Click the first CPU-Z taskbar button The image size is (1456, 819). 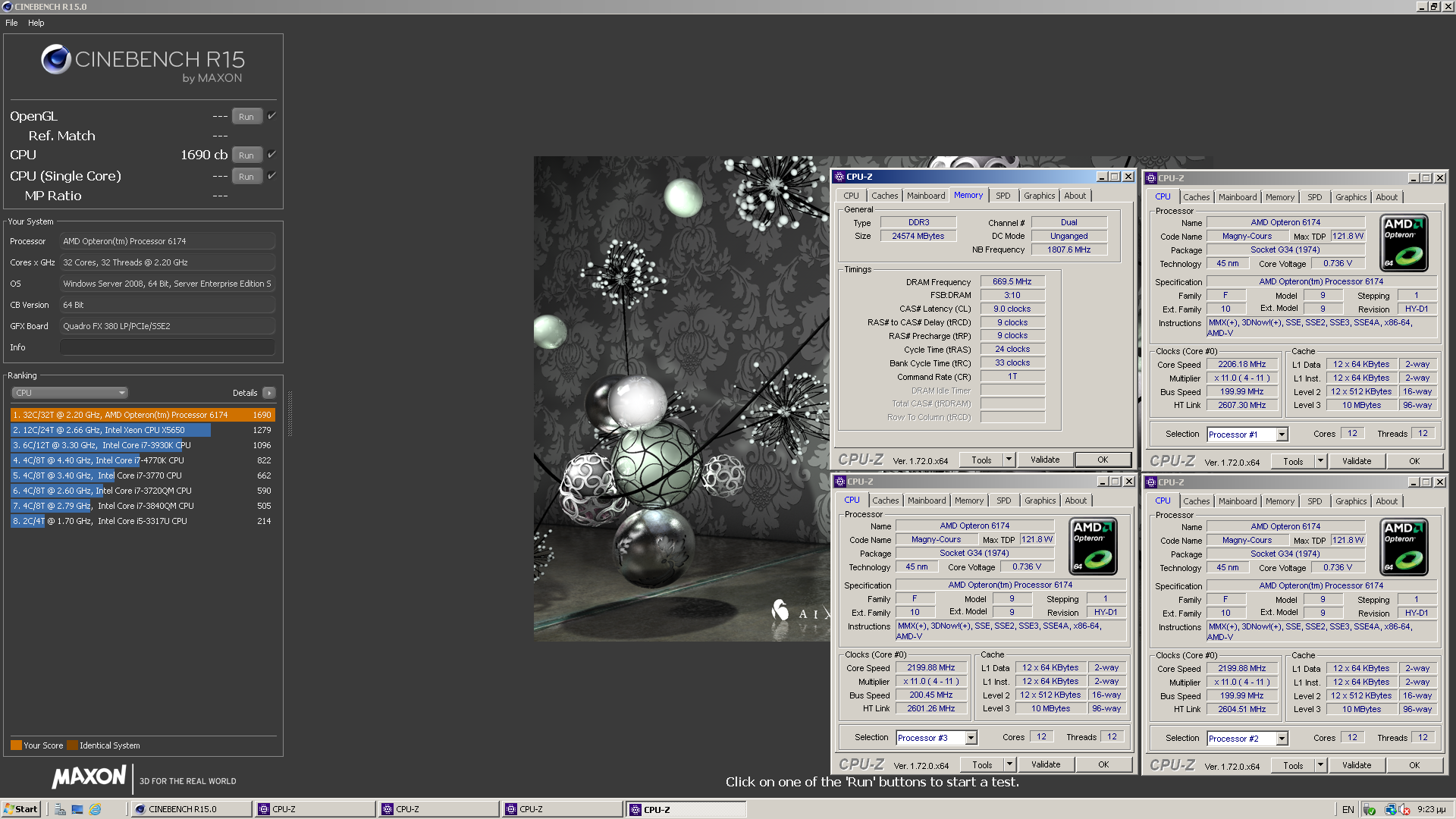point(315,809)
